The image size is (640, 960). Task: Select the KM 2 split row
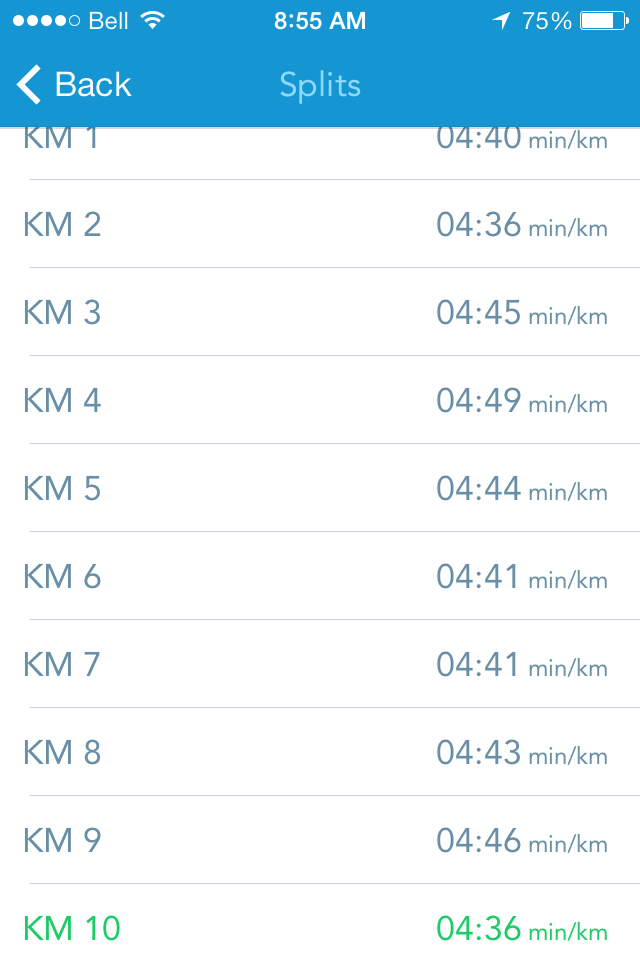[x=320, y=224]
